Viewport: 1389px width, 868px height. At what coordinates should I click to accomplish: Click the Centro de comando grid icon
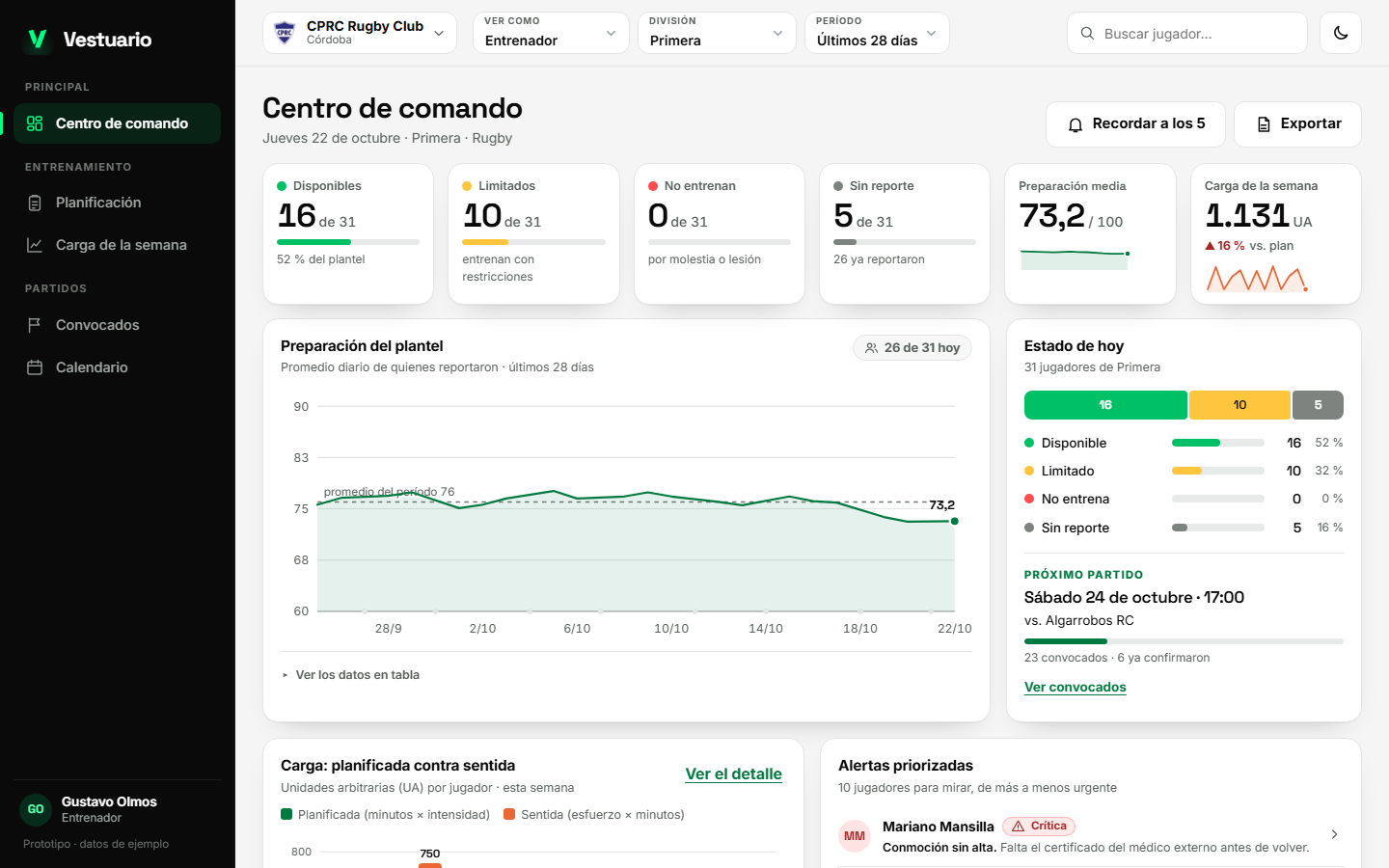point(35,123)
